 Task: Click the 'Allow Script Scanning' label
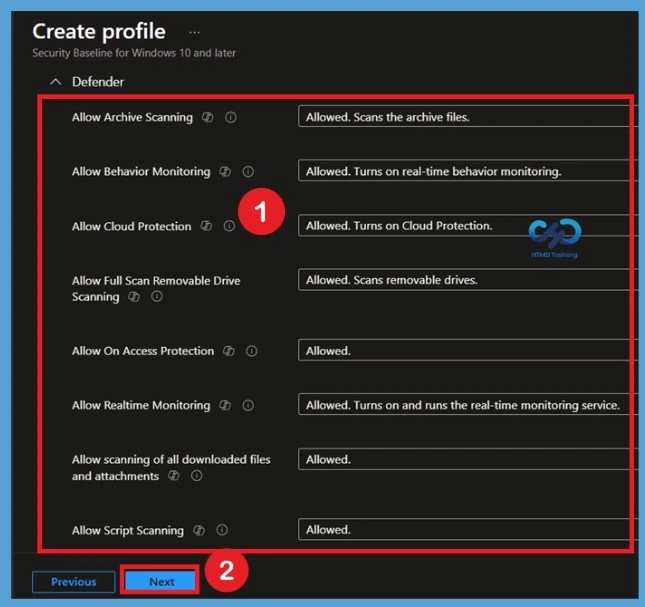[x=128, y=530]
